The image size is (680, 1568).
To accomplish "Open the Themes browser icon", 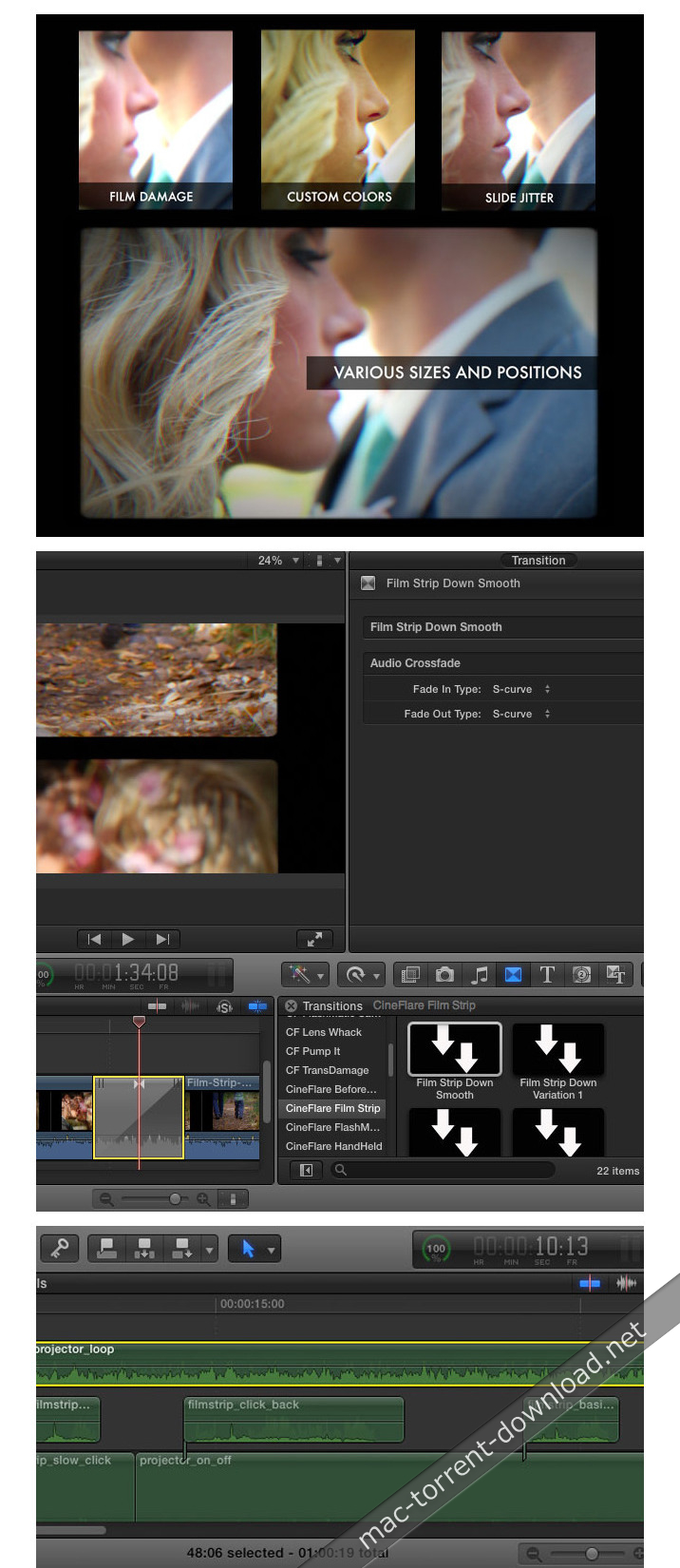I will pyautogui.click(x=615, y=974).
